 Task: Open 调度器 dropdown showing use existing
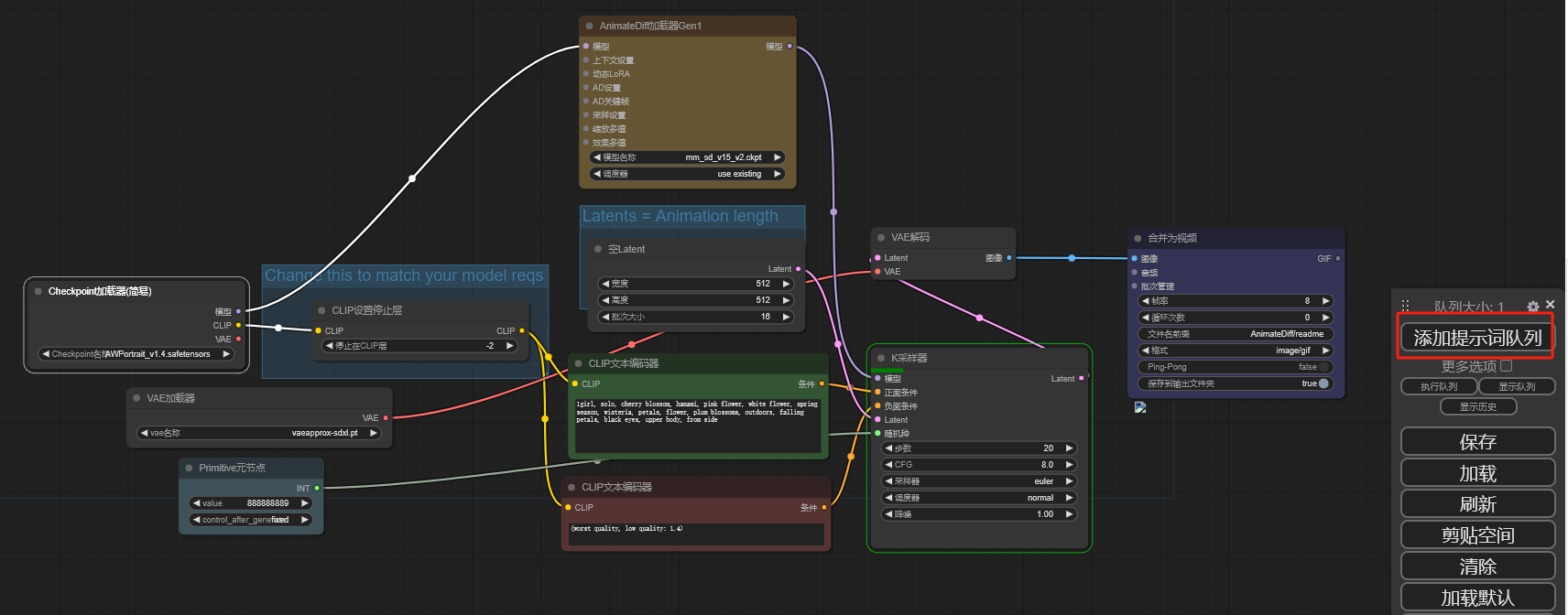click(x=688, y=174)
